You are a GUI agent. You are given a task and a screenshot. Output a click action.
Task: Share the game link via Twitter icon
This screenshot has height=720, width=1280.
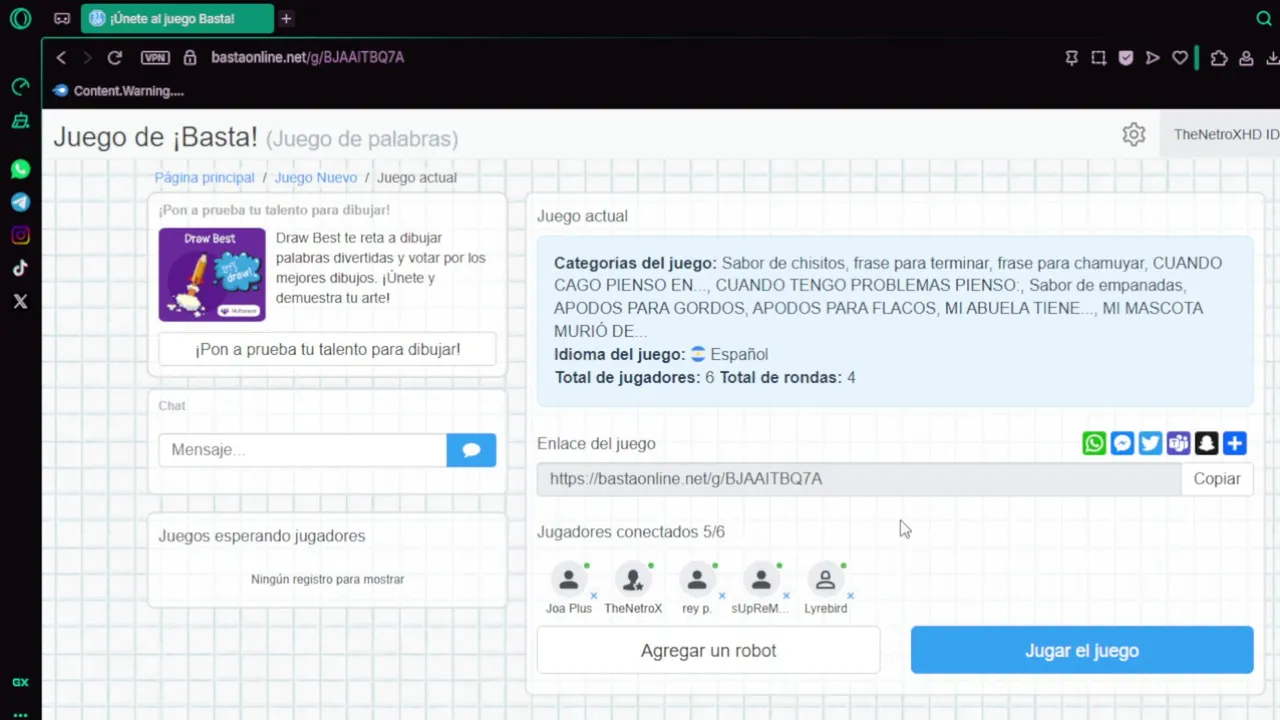[1150, 443]
